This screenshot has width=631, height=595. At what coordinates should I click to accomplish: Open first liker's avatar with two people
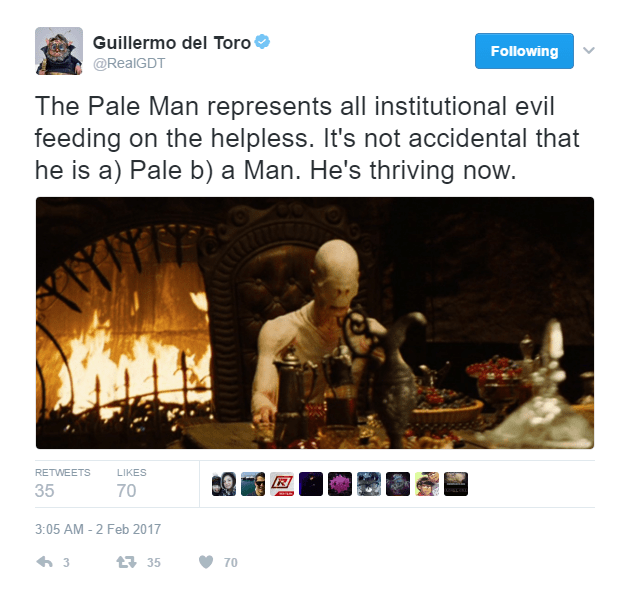pyautogui.click(x=224, y=484)
